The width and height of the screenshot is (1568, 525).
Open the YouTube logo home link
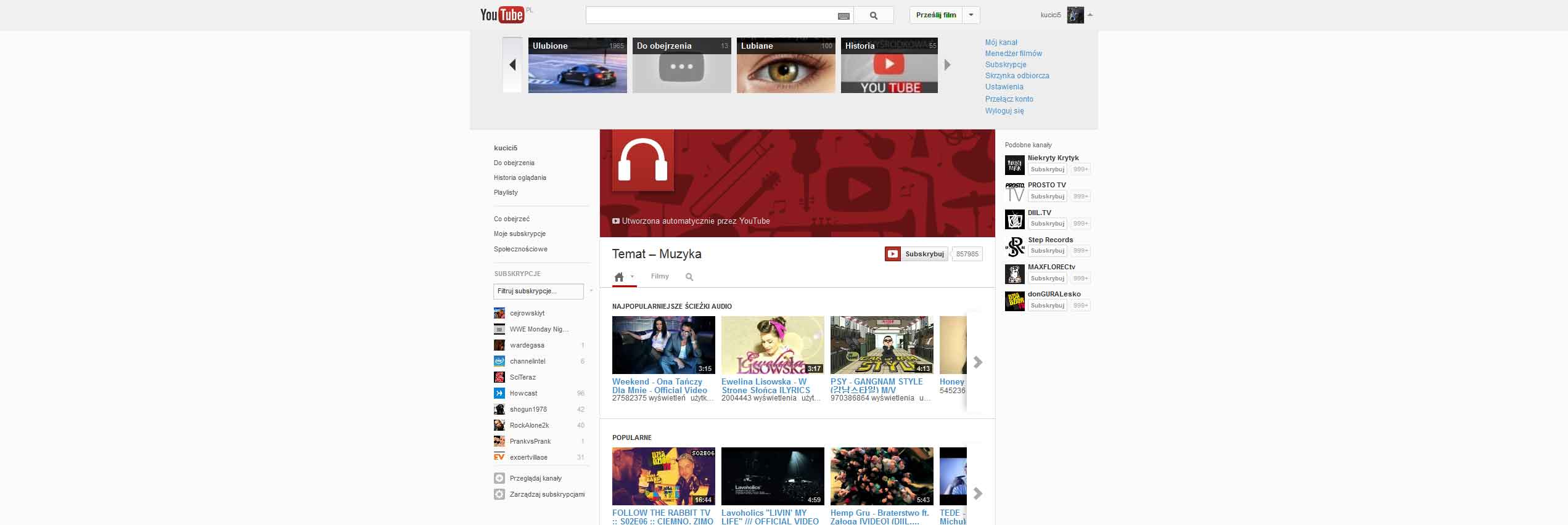click(x=503, y=15)
